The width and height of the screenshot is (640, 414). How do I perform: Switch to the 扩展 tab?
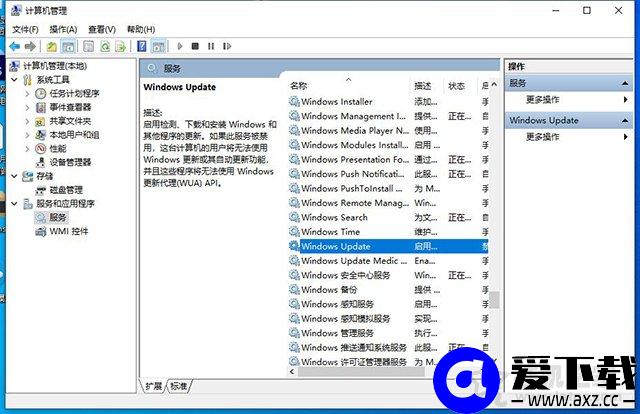pos(153,386)
